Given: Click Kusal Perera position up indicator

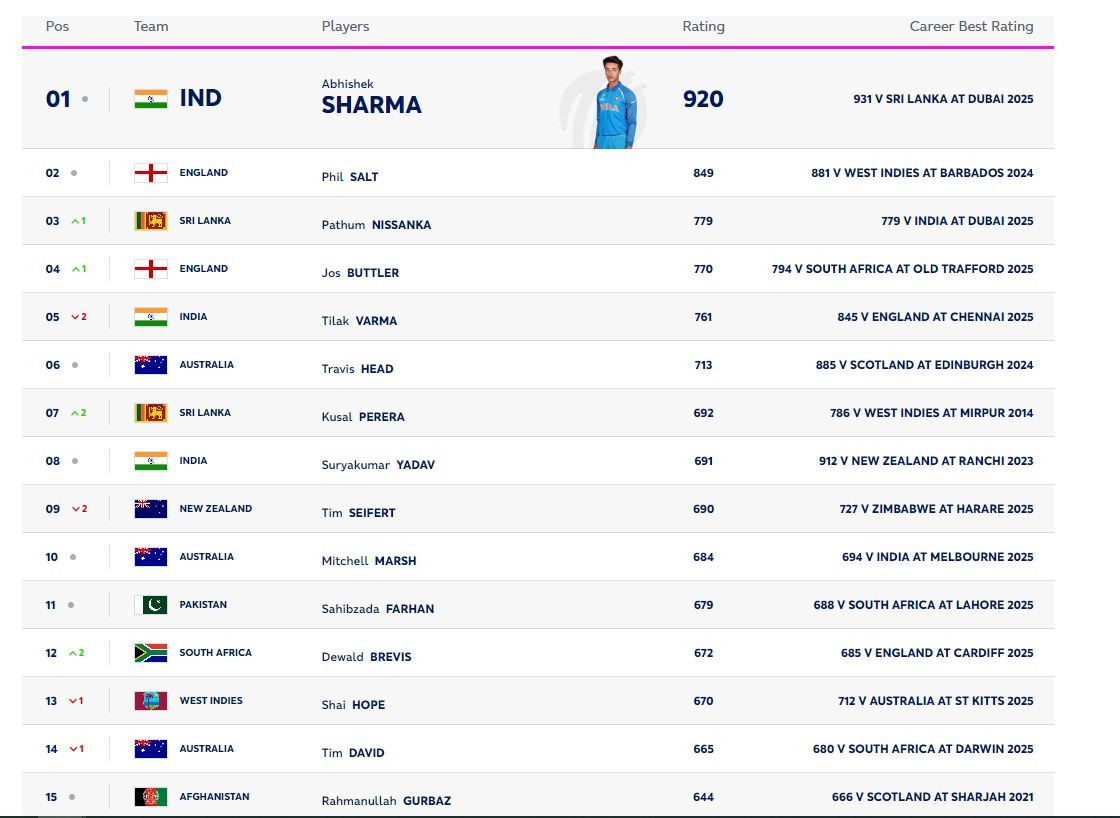Looking at the screenshot, I should (78, 413).
